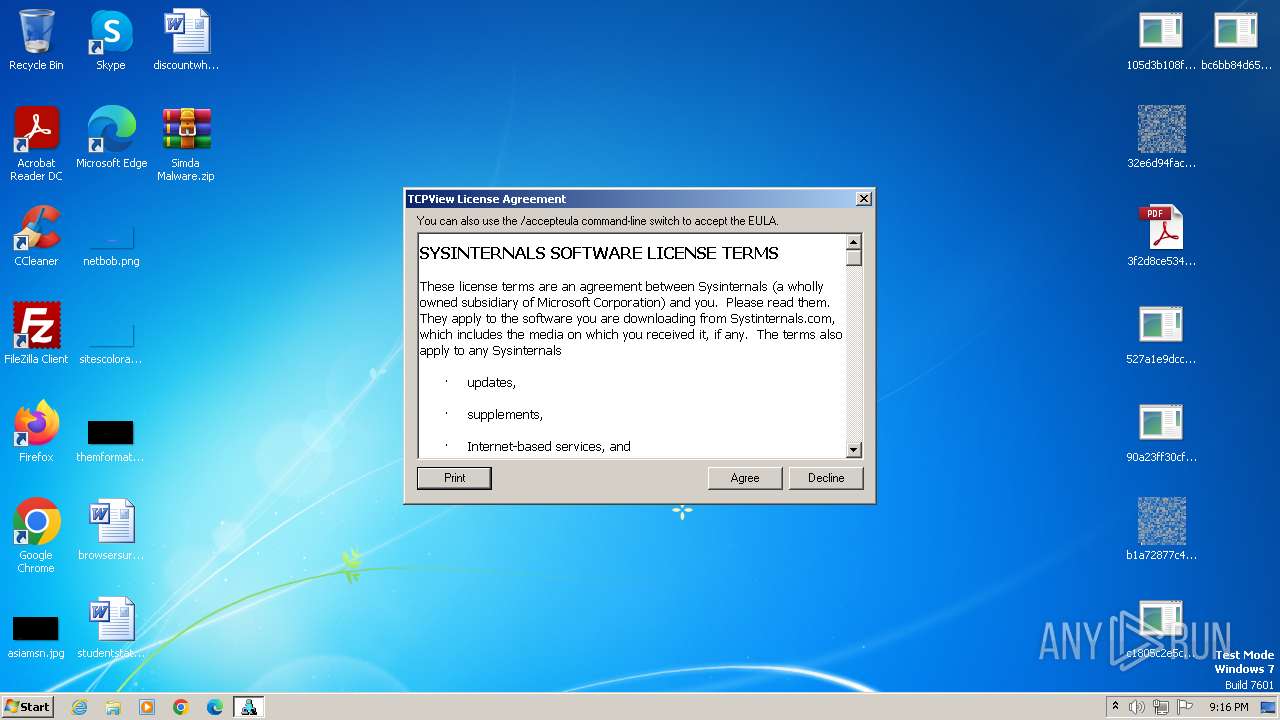Select the themformat... file icon
The image size is (1280, 720).
coord(110,440)
